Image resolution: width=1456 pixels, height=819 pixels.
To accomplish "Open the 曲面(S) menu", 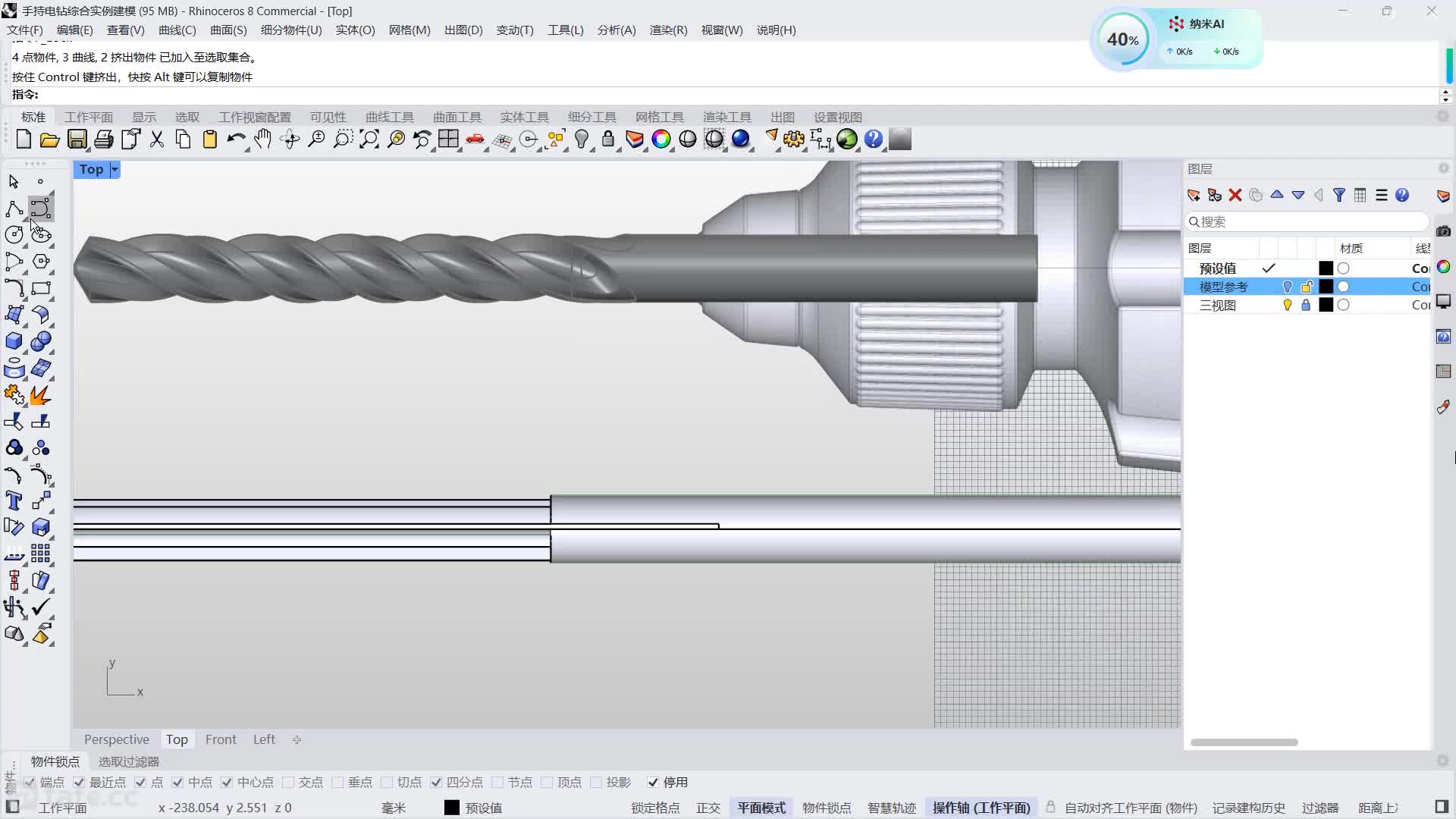I will tap(227, 30).
